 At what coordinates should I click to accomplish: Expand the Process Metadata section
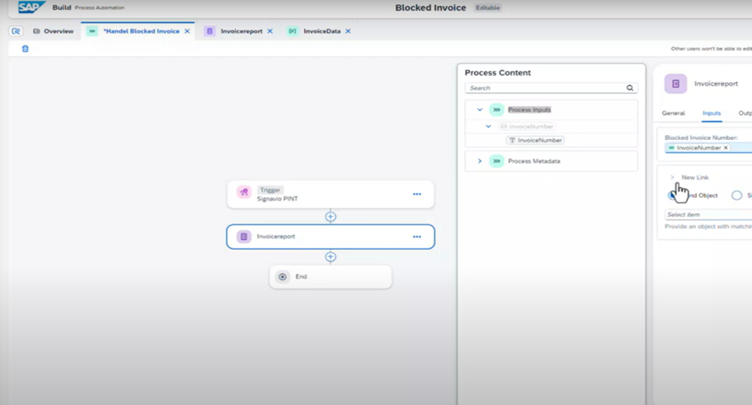pos(480,161)
